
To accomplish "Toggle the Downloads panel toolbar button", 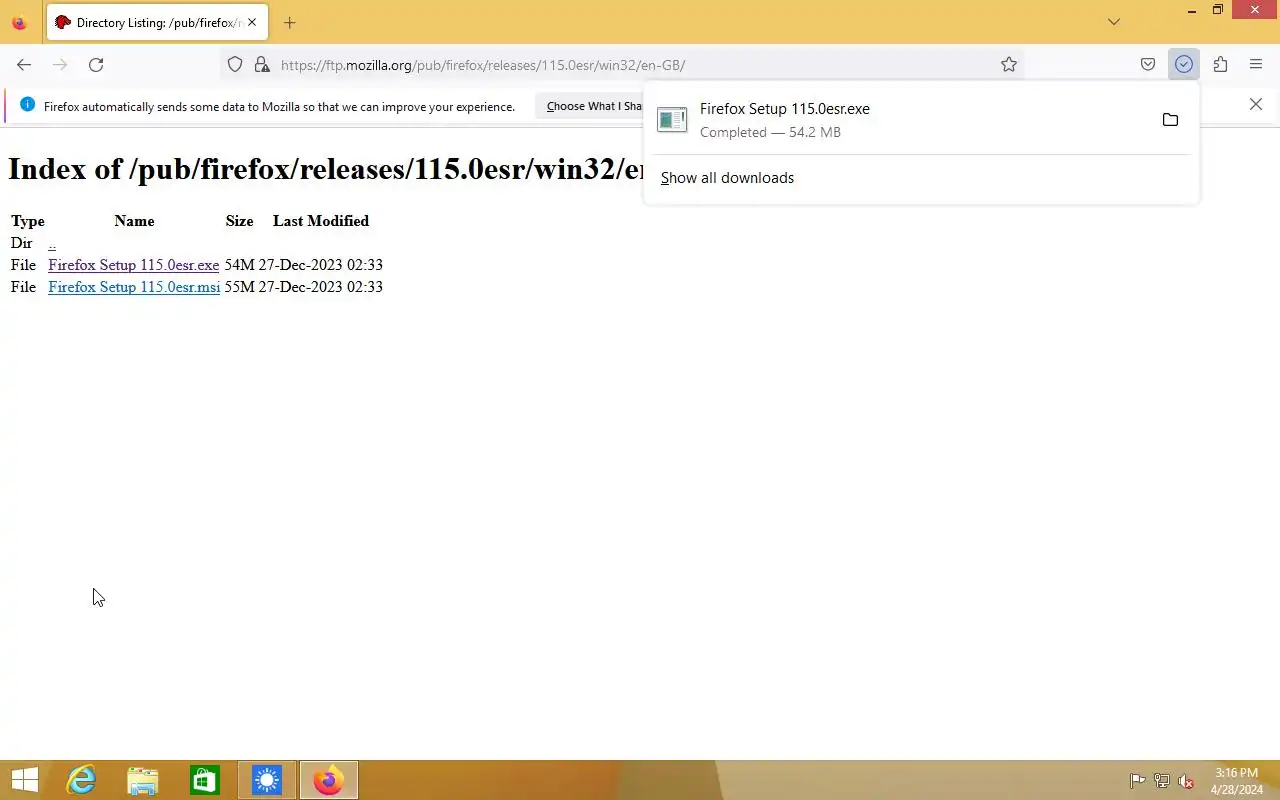I will (x=1184, y=65).
